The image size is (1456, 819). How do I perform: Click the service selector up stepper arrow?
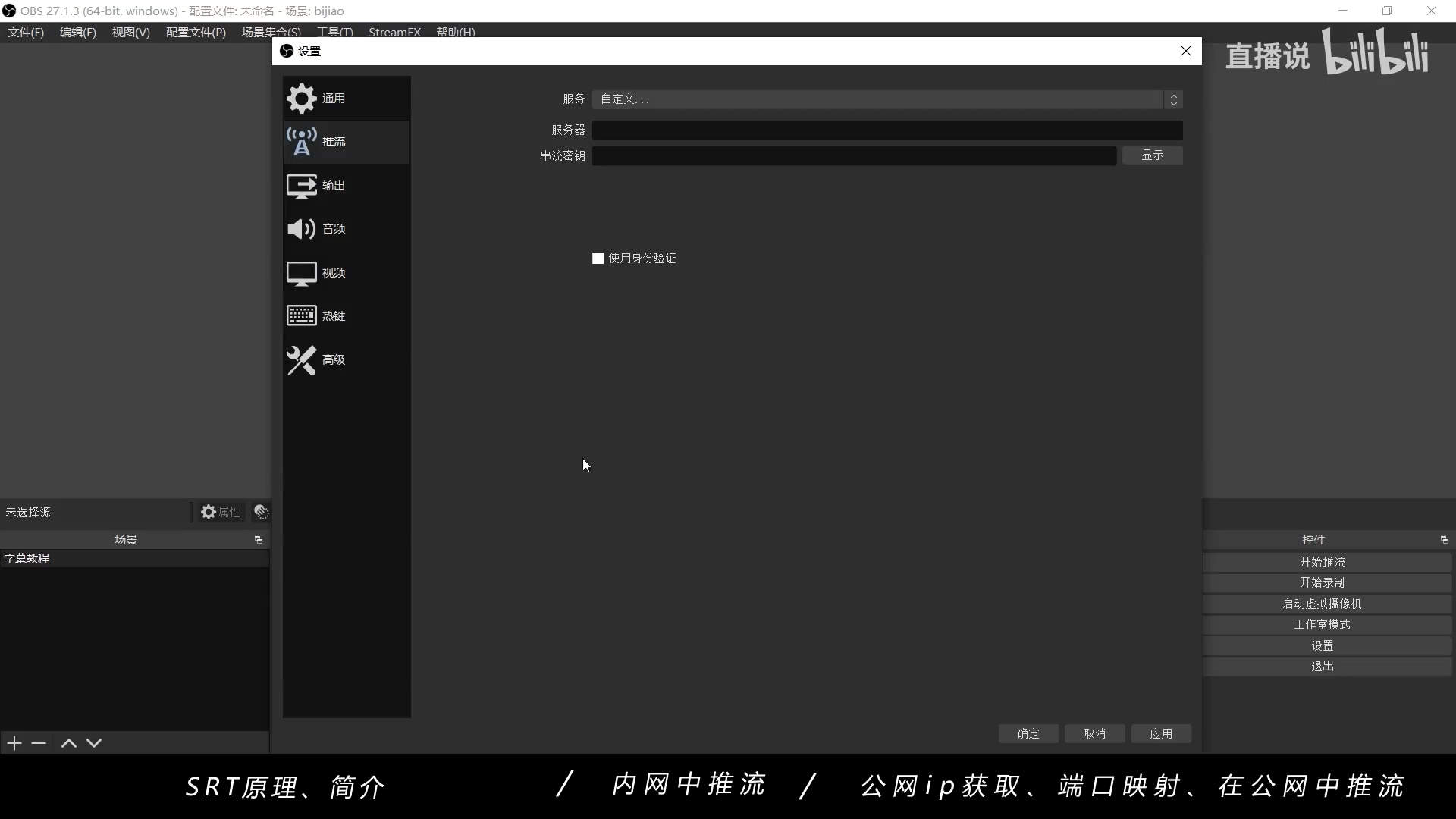point(1173,95)
